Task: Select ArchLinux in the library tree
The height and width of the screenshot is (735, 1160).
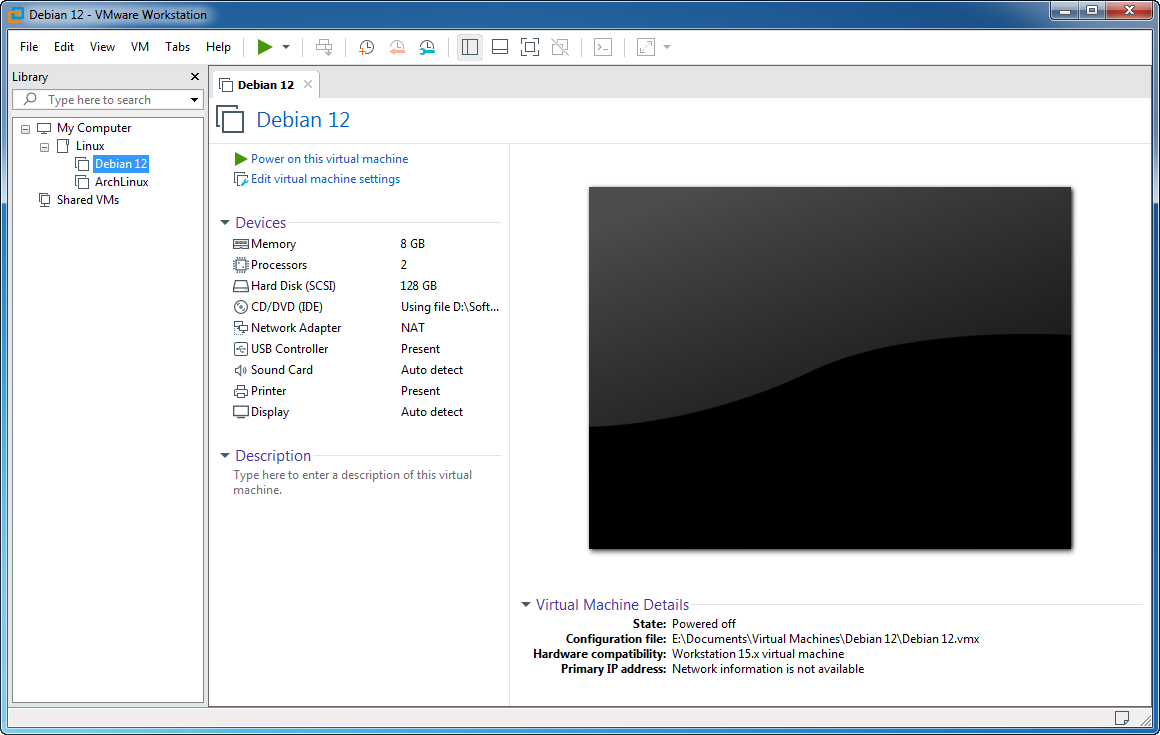Action: (121, 182)
